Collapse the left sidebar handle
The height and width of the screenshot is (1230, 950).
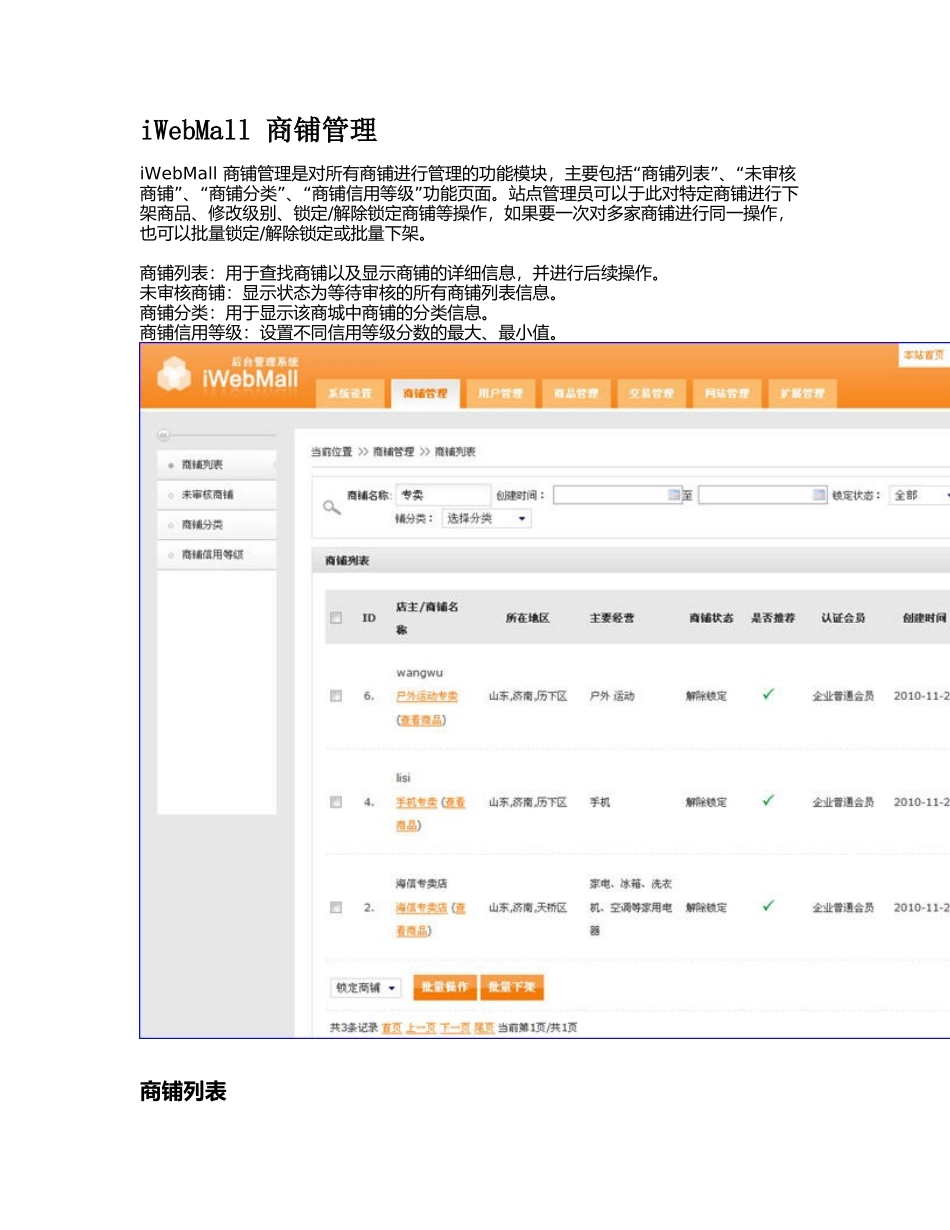(x=164, y=436)
